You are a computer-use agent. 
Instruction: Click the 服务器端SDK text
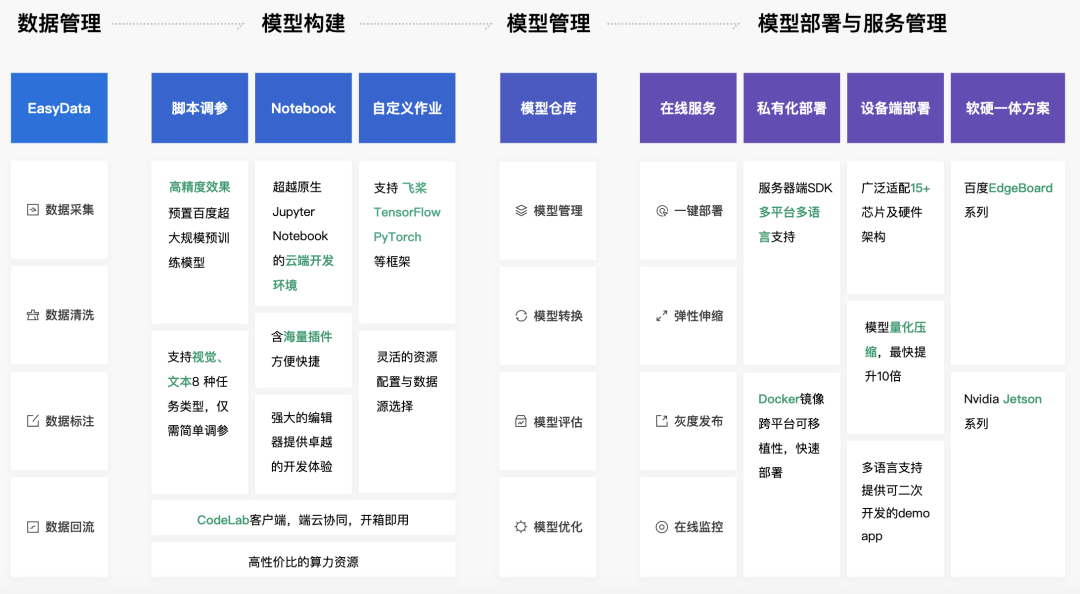pos(796,188)
